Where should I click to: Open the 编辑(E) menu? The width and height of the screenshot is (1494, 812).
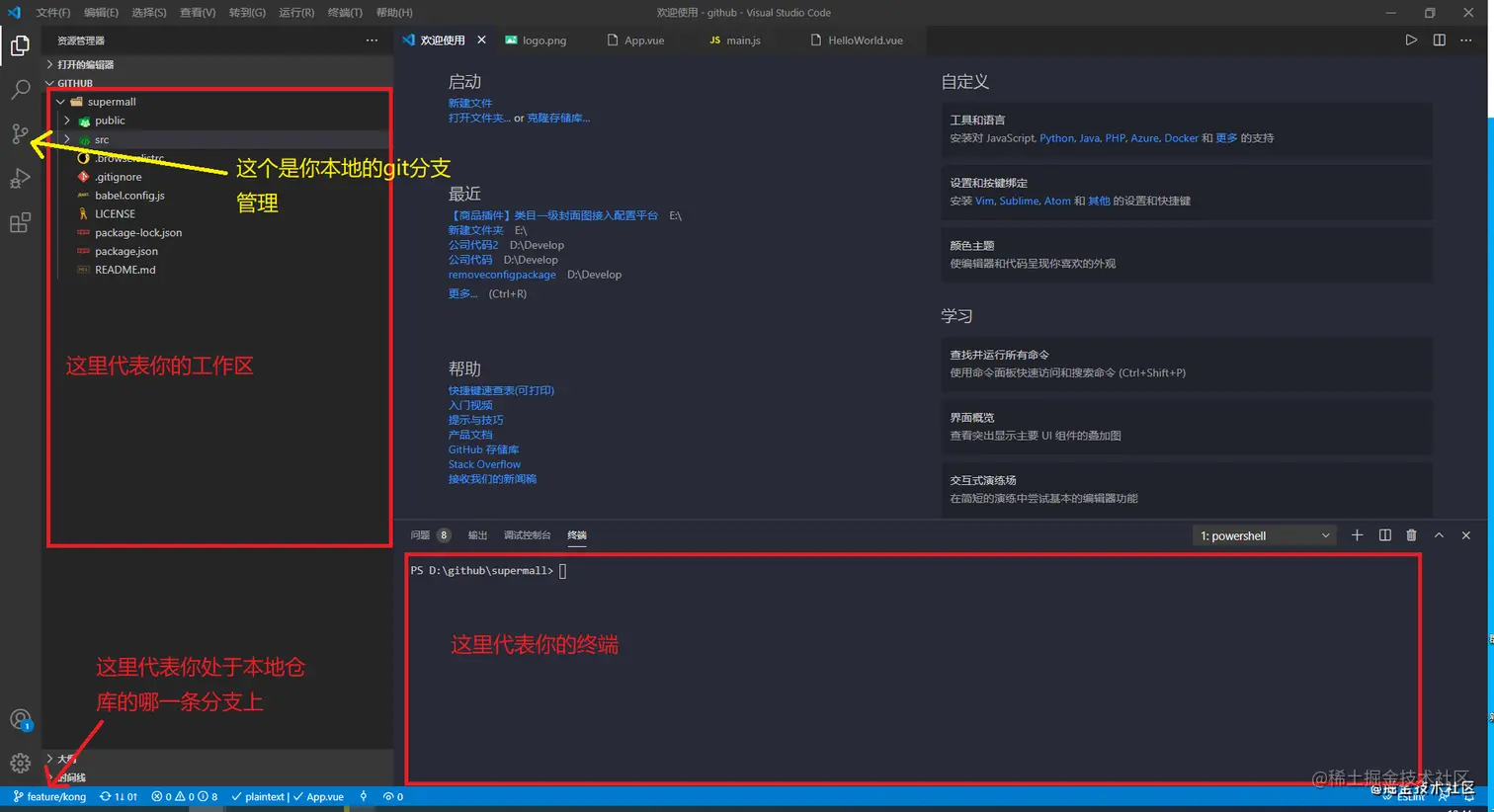(101, 13)
